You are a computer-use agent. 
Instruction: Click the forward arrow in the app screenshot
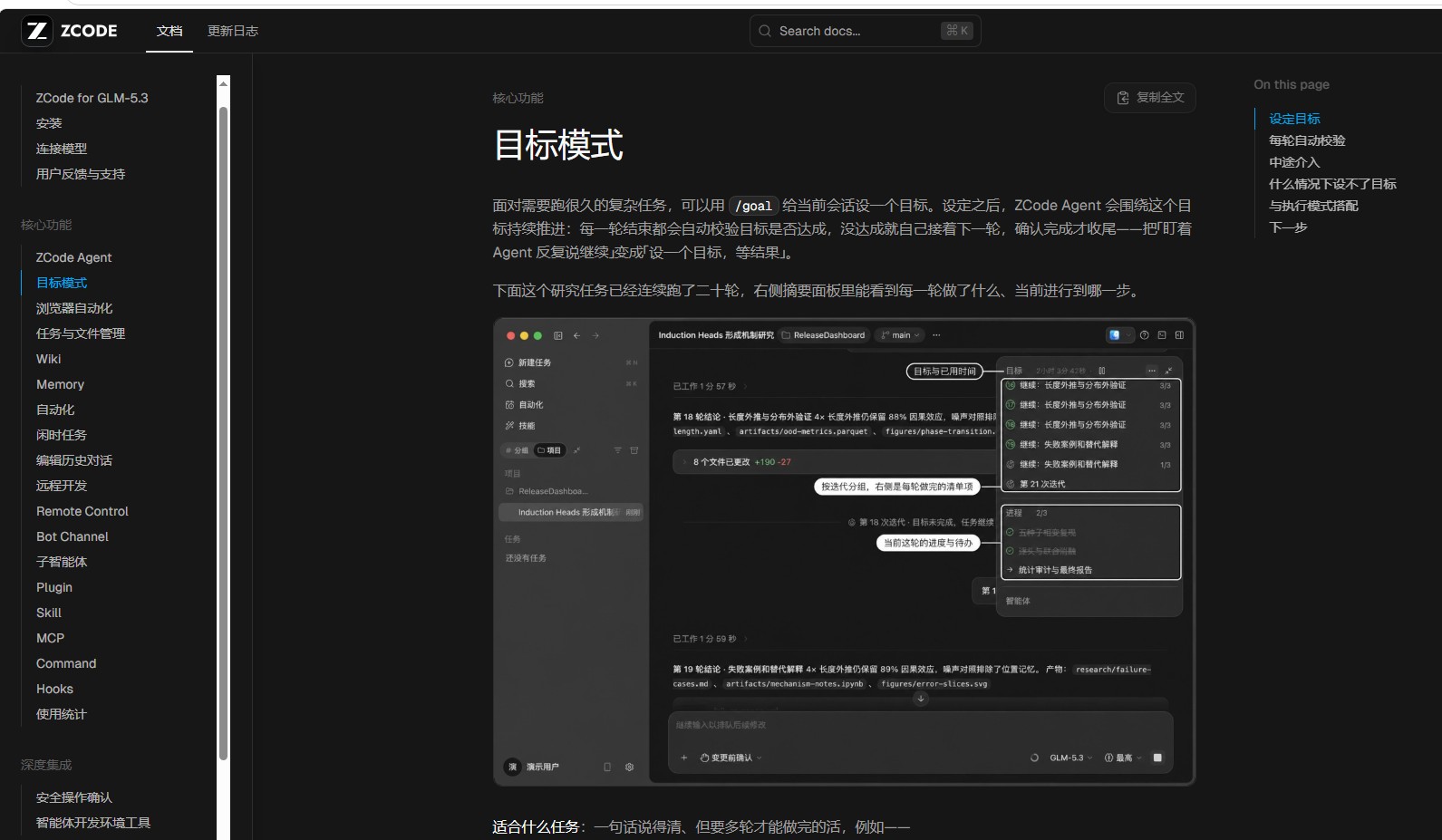595,335
